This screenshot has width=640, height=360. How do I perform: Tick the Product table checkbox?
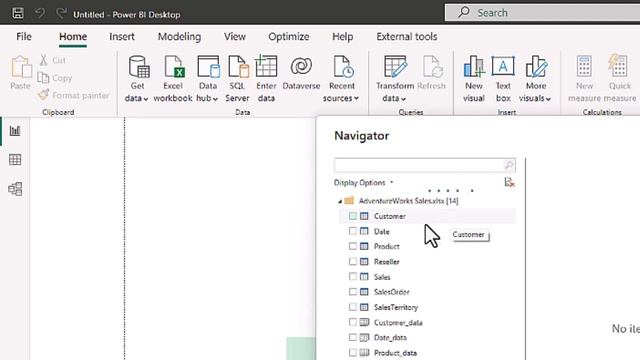pyautogui.click(x=353, y=246)
